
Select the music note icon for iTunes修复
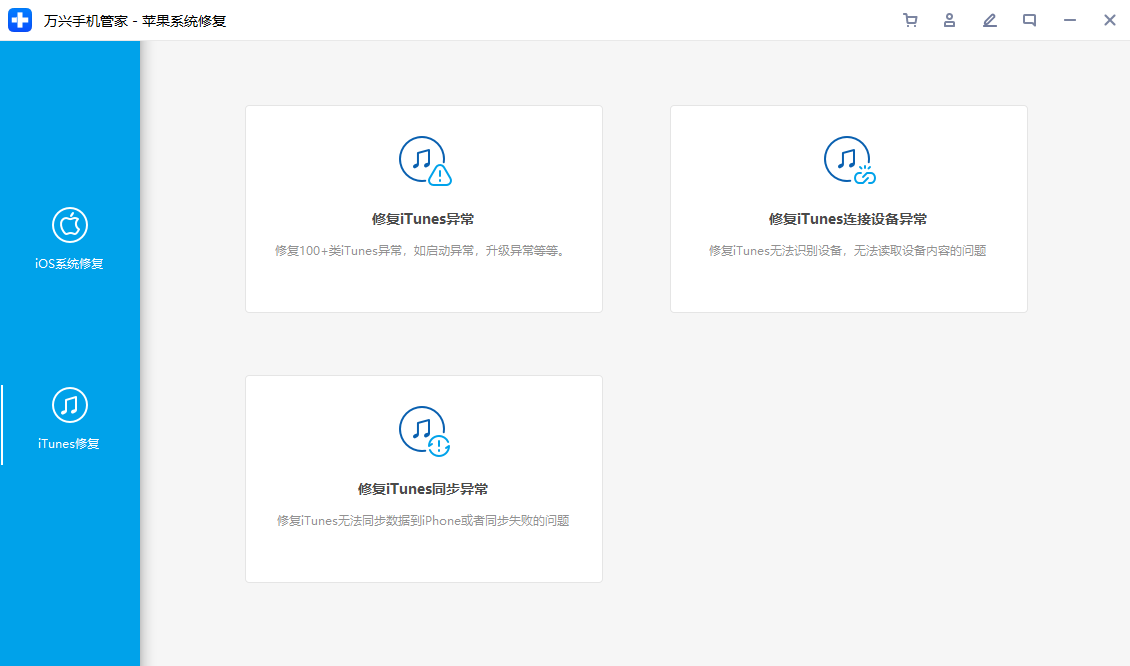70,406
